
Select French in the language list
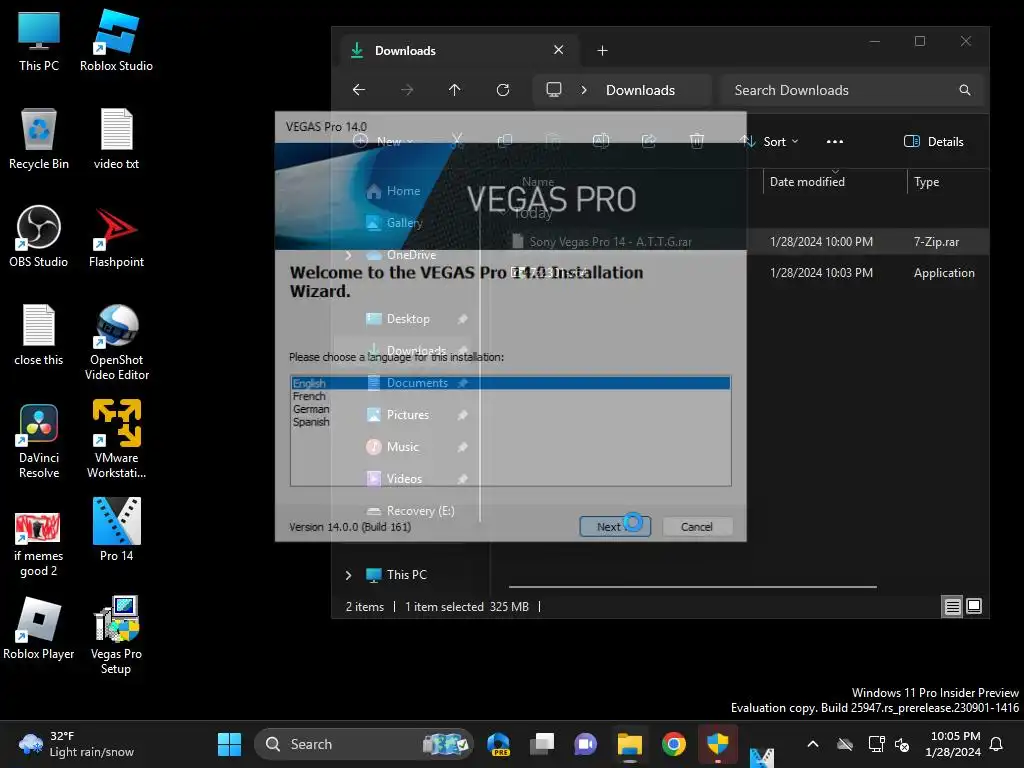coord(309,396)
